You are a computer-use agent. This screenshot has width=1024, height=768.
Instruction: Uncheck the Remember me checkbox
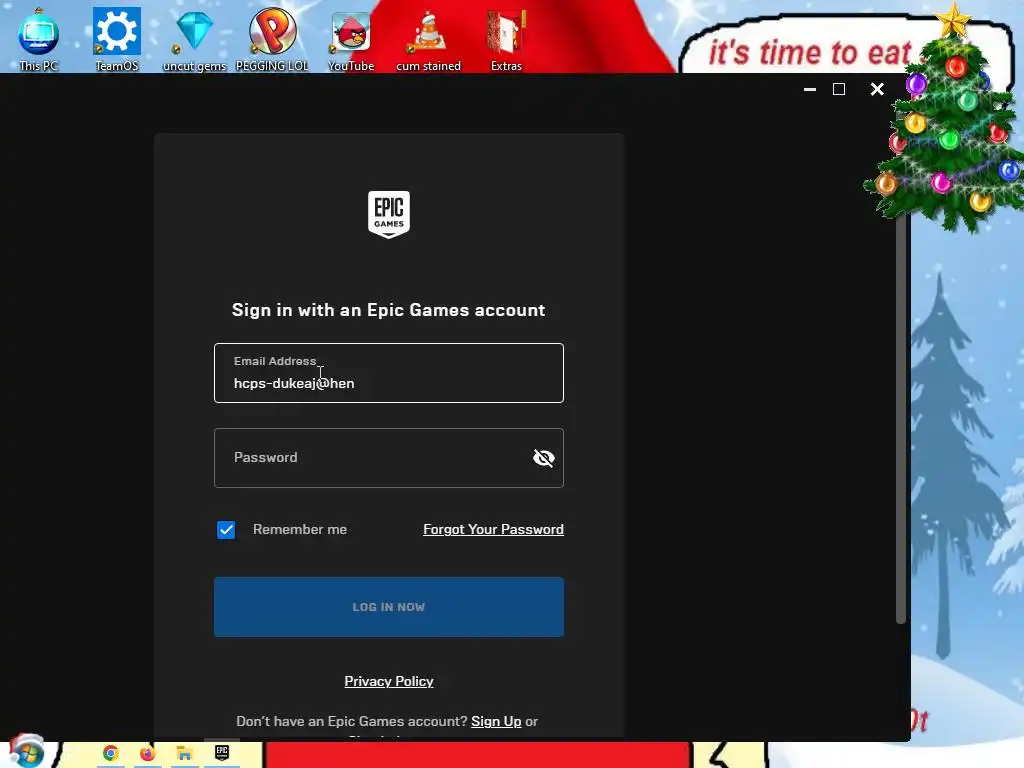tap(226, 530)
